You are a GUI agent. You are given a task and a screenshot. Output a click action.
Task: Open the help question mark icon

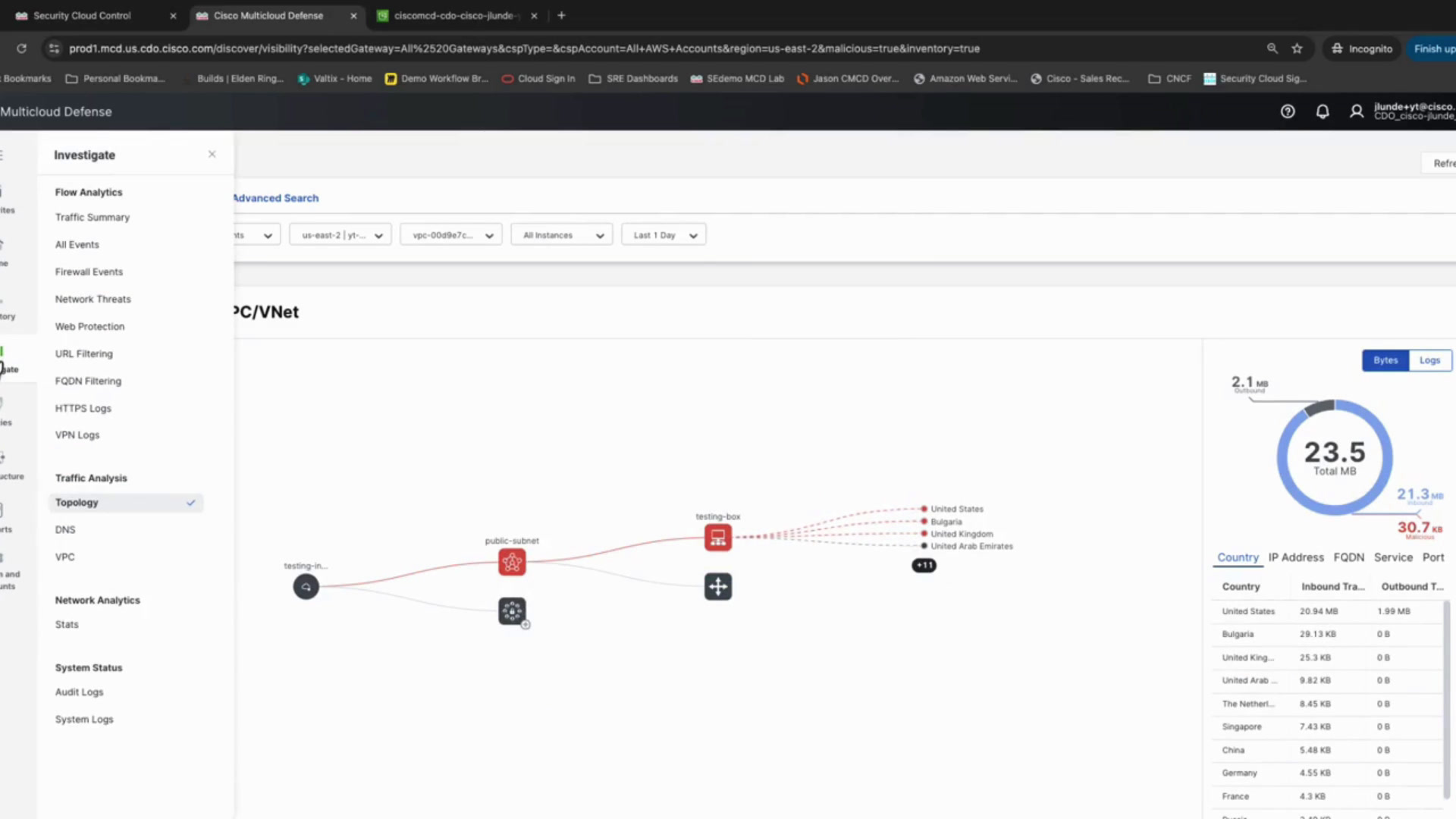[x=1288, y=111]
